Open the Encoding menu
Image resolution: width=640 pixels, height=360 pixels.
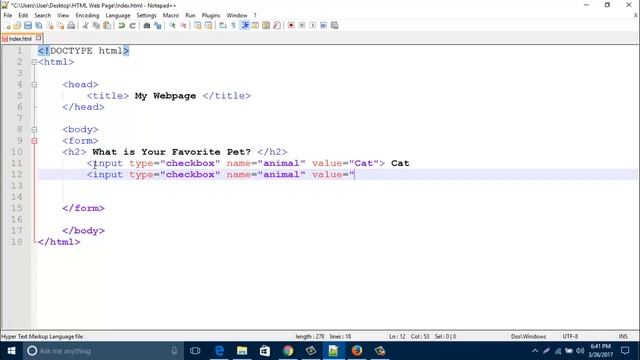pos(87,15)
